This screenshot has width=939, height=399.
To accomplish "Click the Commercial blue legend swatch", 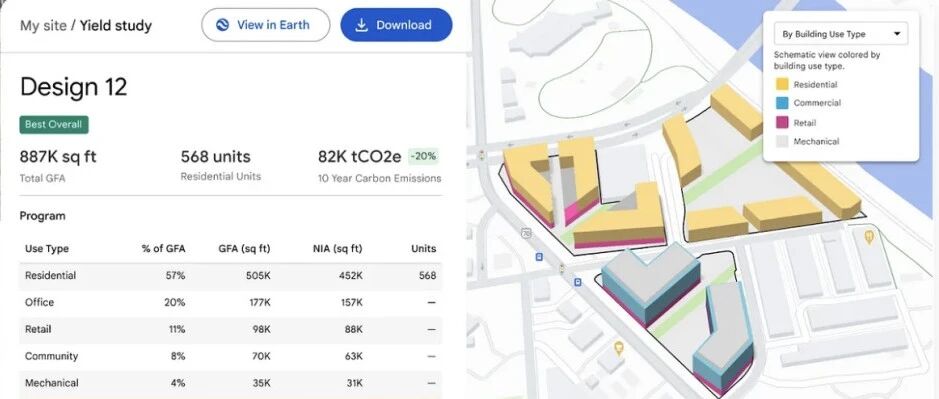I will click(782, 103).
